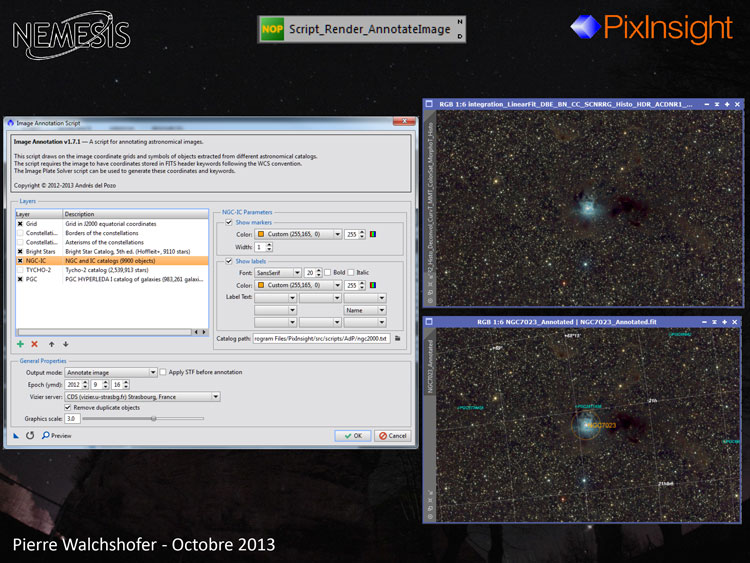Enable Italic font checkbox
The height and width of the screenshot is (563, 750).
[x=351, y=273]
